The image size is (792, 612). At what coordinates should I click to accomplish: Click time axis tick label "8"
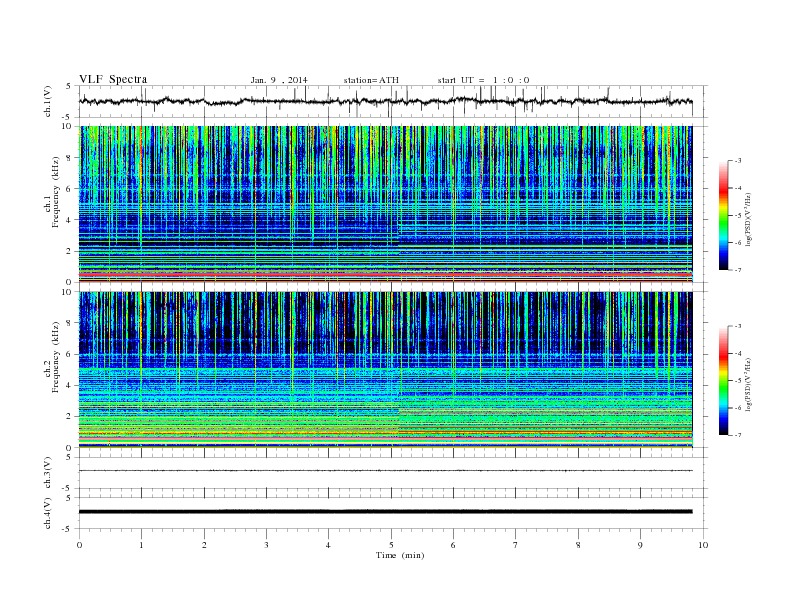578,545
